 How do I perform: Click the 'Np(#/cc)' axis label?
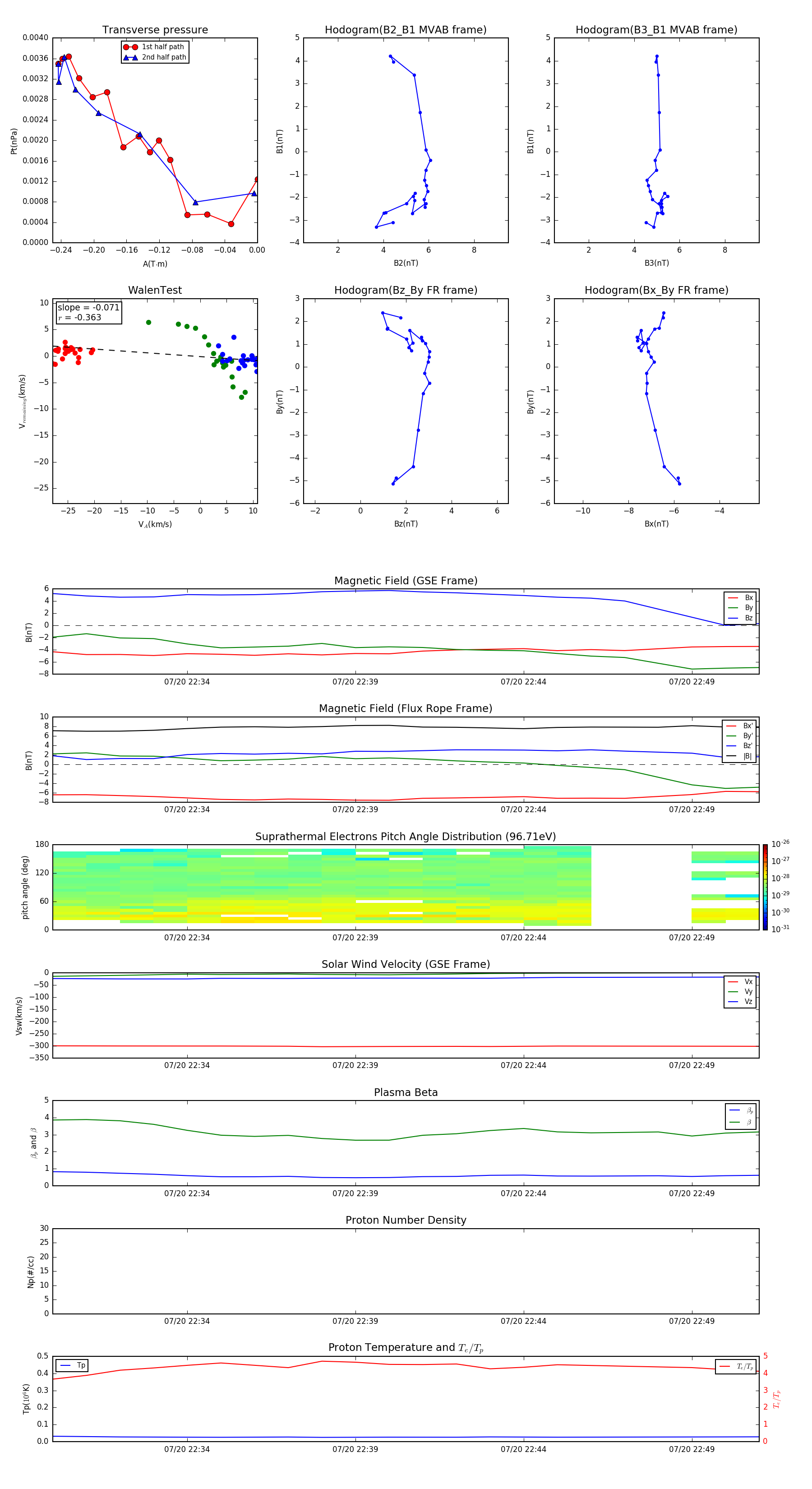(31, 1271)
